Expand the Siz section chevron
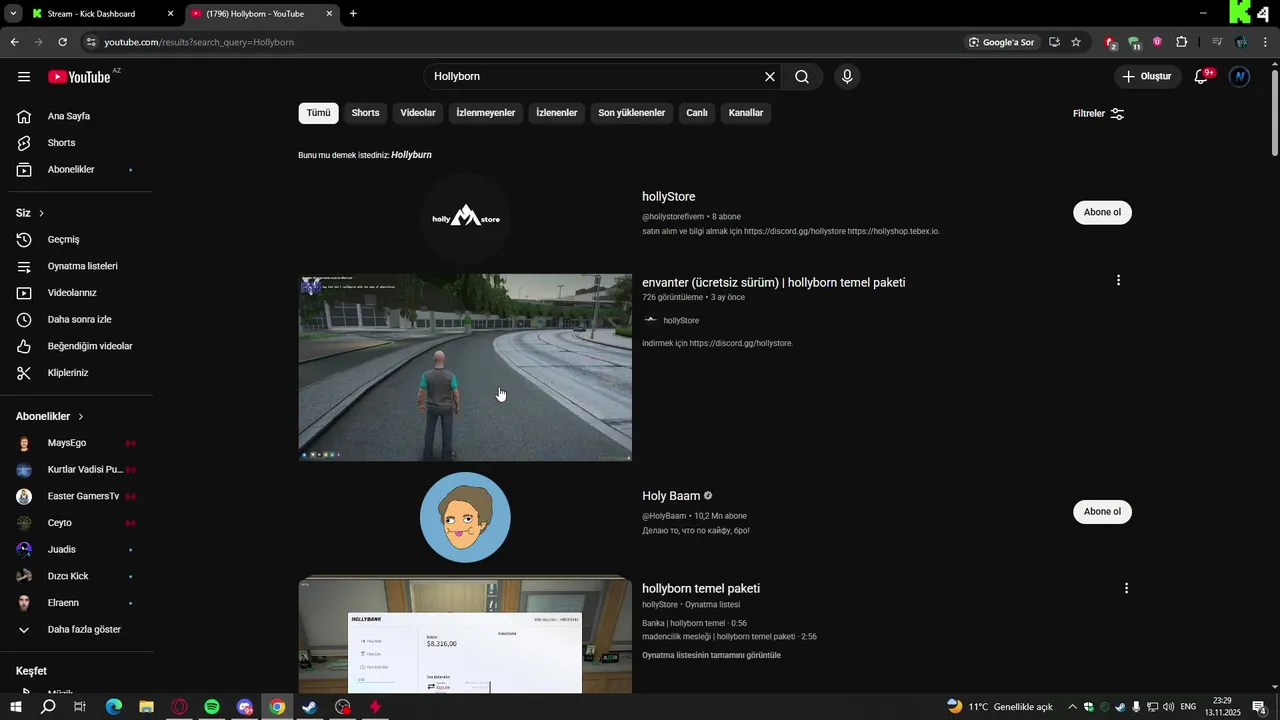Image resolution: width=1280 pixels, height=720 pixels. pyautogui.click(x=41, y=214)
